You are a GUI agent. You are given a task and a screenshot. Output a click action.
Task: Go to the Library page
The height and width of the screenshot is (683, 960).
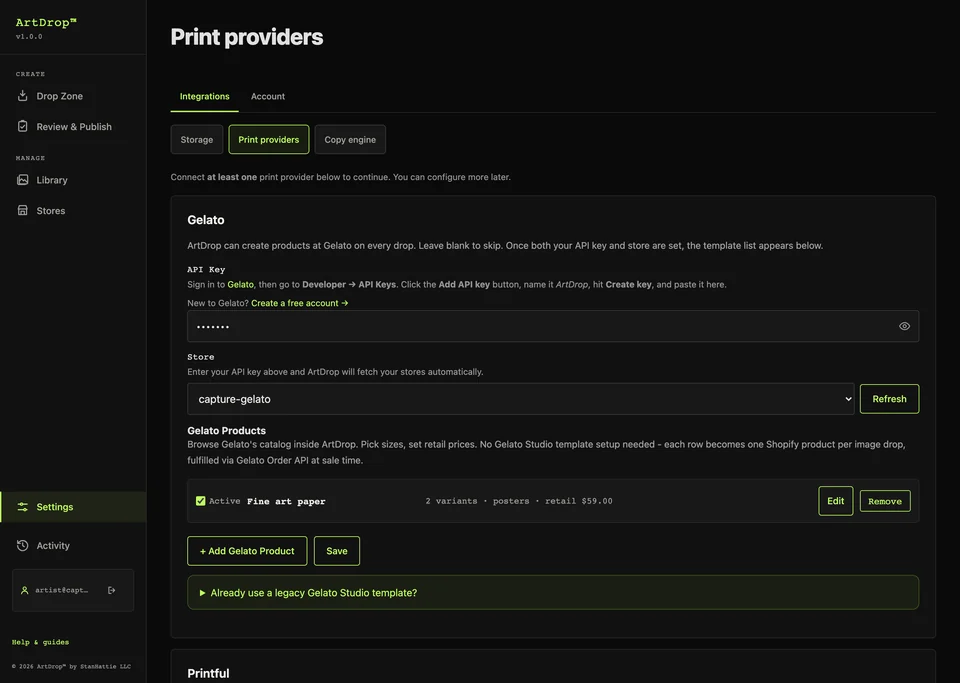tap(73, 179)
